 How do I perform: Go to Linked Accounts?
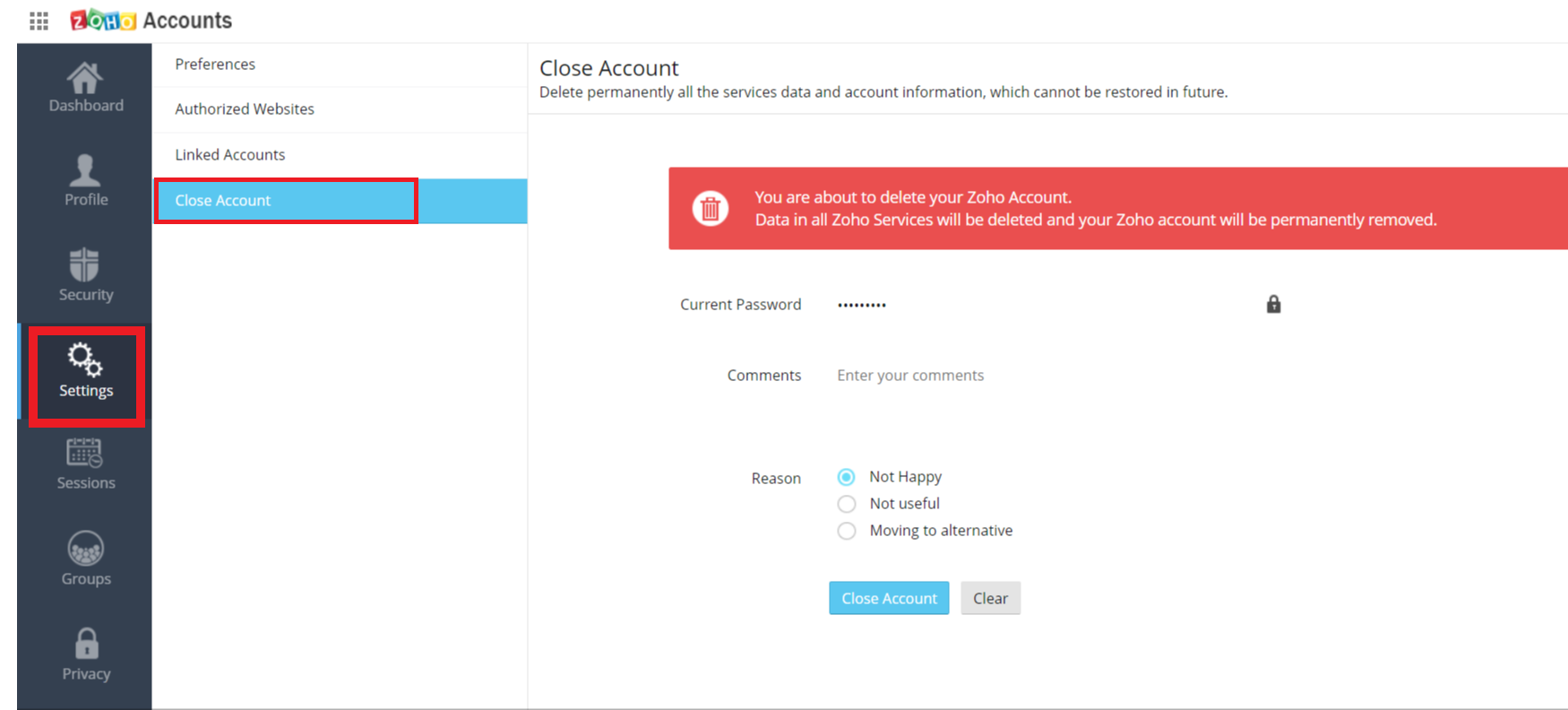(x=230, y=155)
